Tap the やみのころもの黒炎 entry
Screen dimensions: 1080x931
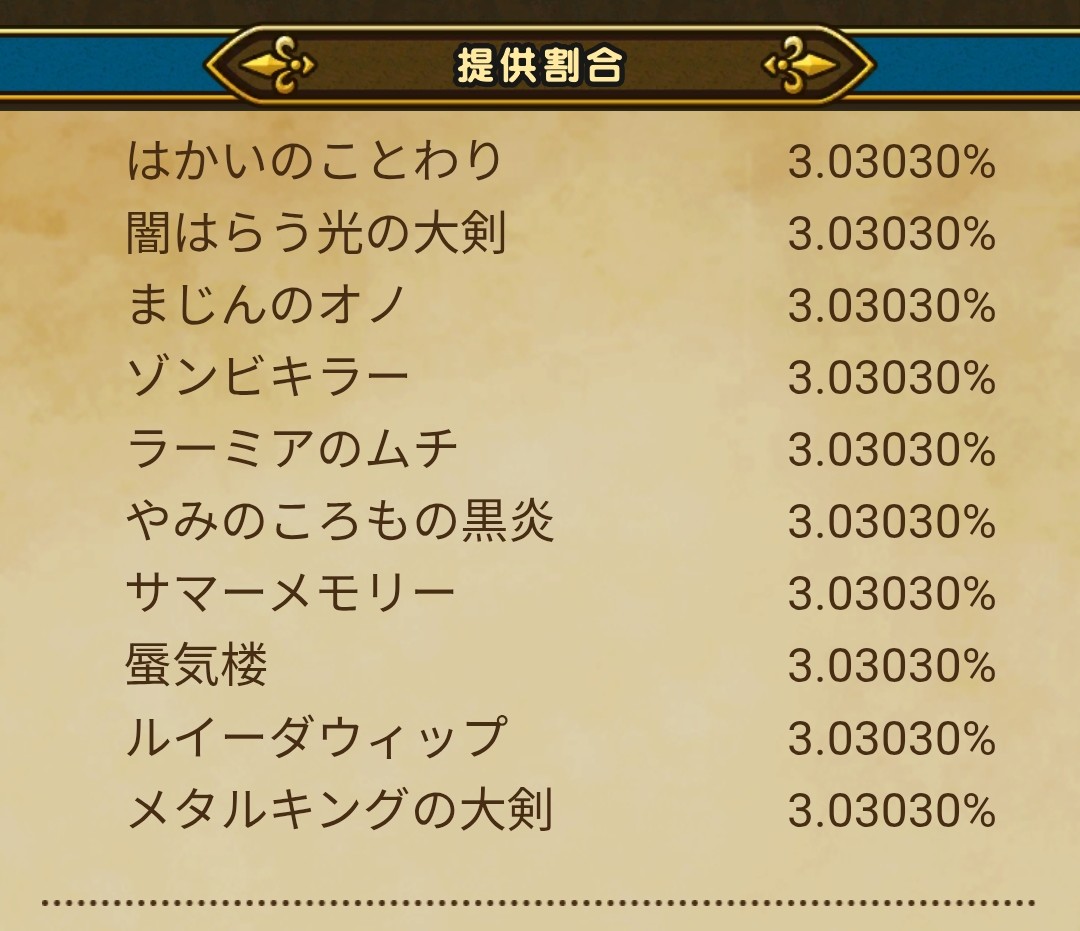340,523
